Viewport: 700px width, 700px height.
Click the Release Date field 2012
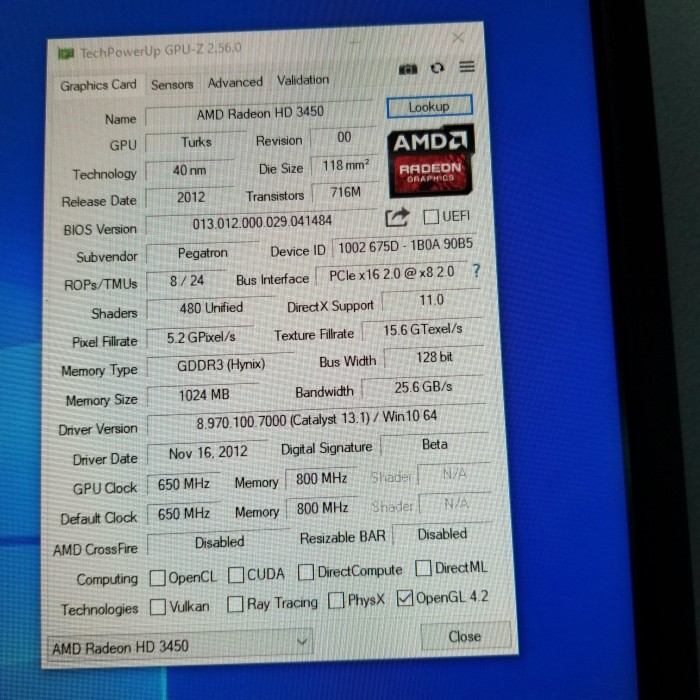click(191, 198)
